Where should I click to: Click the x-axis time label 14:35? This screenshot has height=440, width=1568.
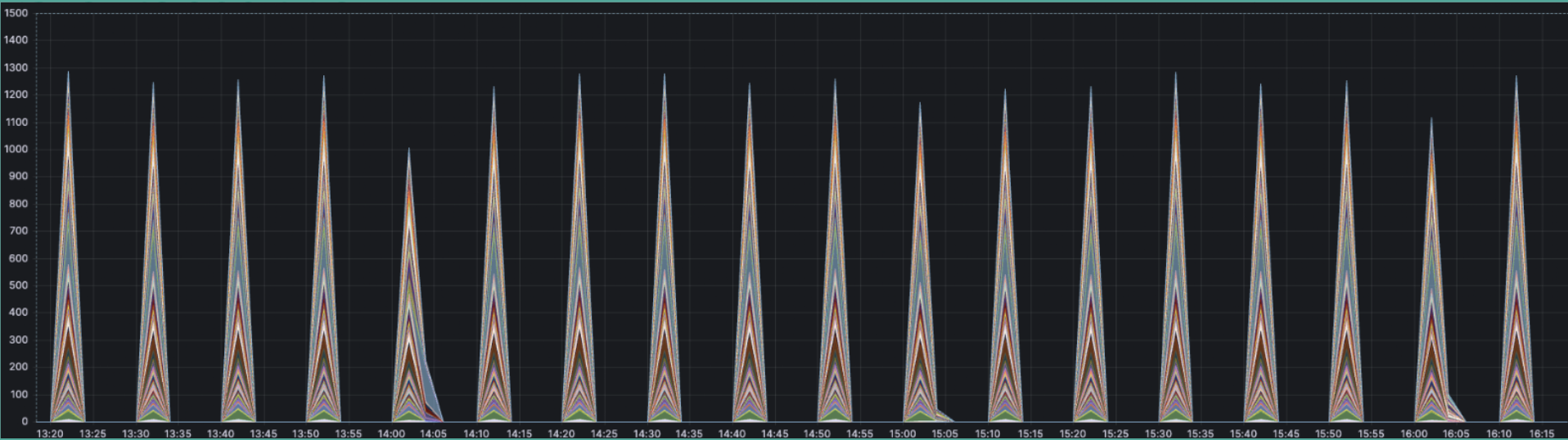coord(689,433)
